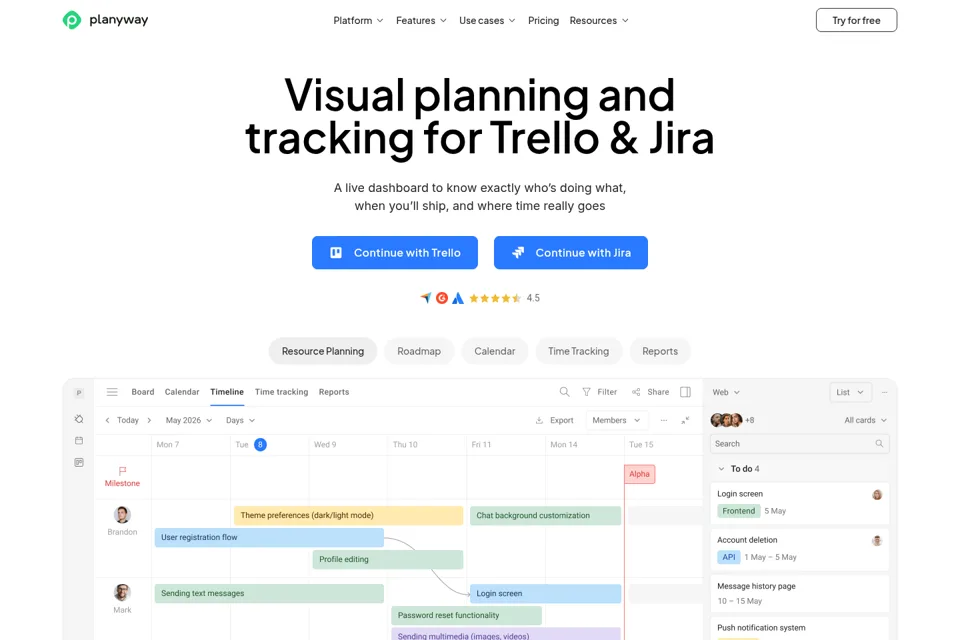
Task: Select the Time Tracking pill tab
Action: coord(579,351)
